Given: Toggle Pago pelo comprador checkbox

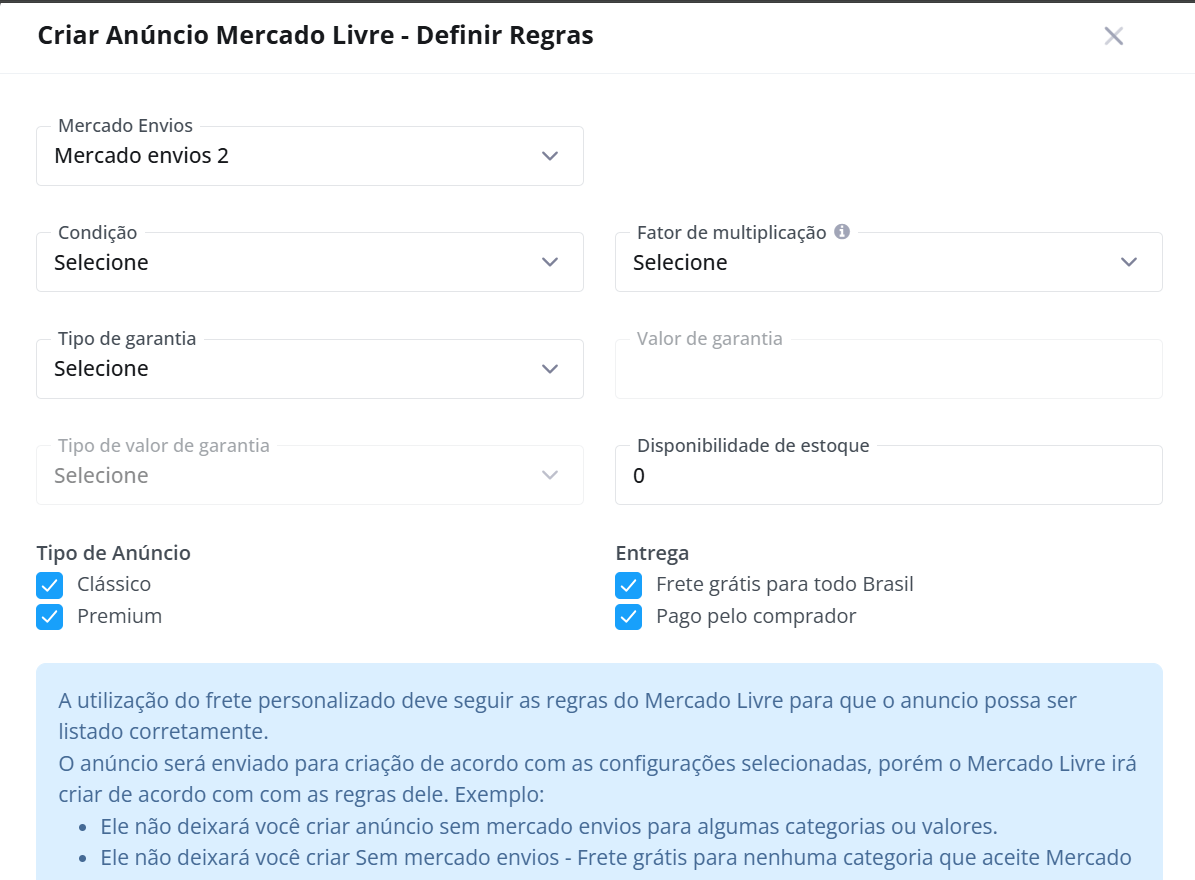Looking at the screenshot, I should coord(629,617).
